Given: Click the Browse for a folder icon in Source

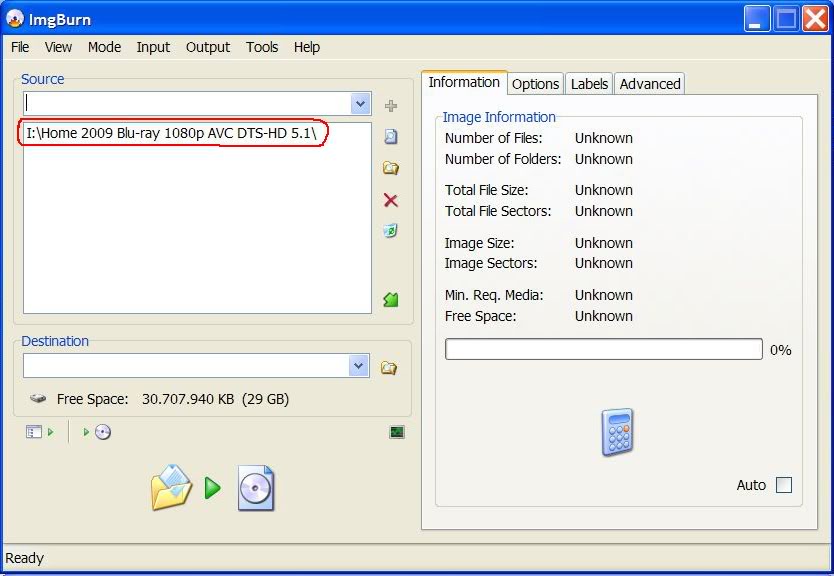Looking at the screenshot, I should click(x=391, y=168).
